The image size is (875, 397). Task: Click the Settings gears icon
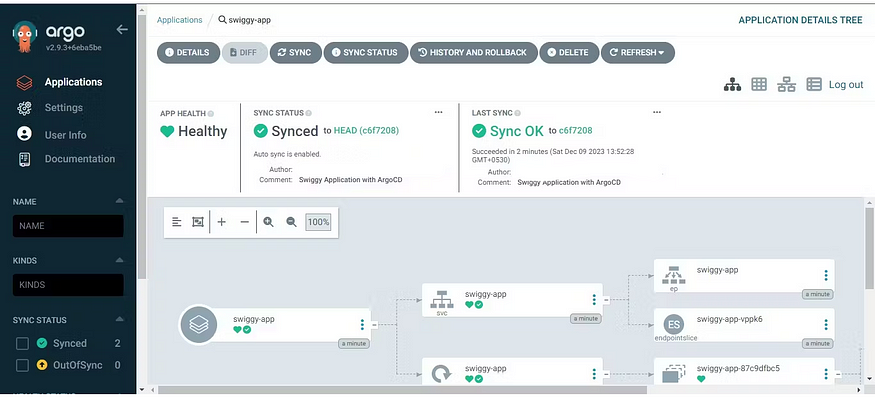click(25, 108)
